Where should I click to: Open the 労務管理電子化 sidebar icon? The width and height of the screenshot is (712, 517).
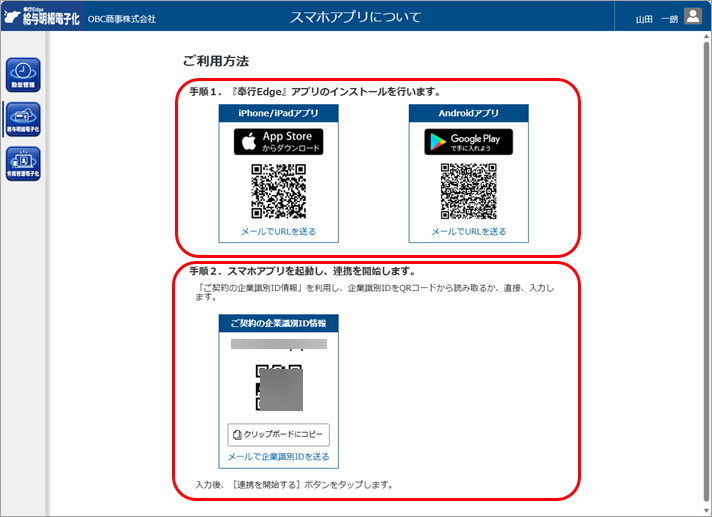(23, 164)
